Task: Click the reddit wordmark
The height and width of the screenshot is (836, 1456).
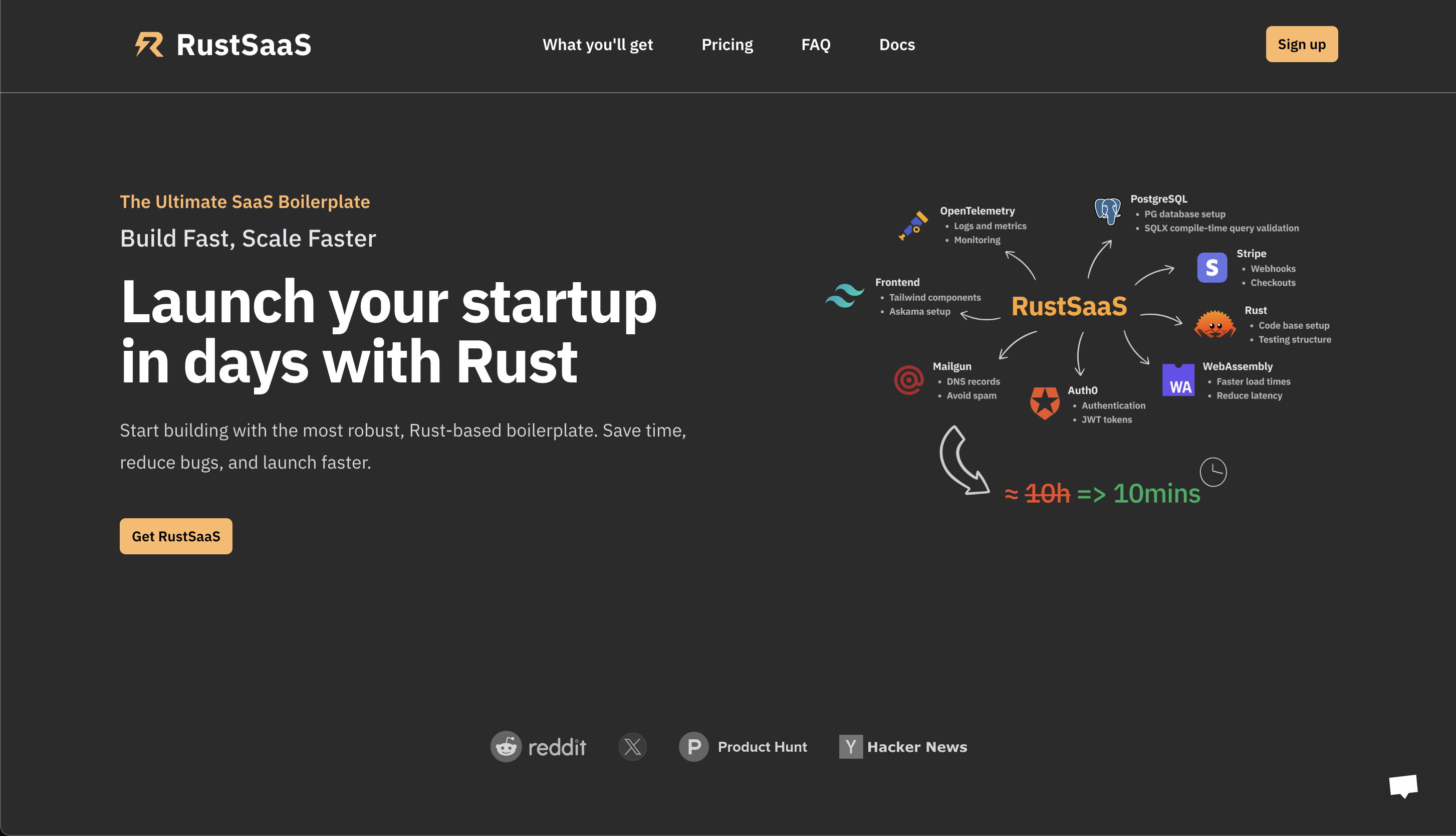Action: 557,747
